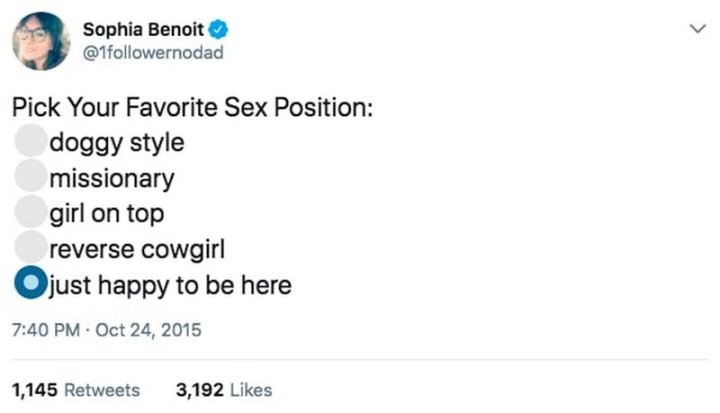The height and width of the screenshot is (413, 720).
Task: Click the selected just happy to be here radio
Action: (31, 285)
